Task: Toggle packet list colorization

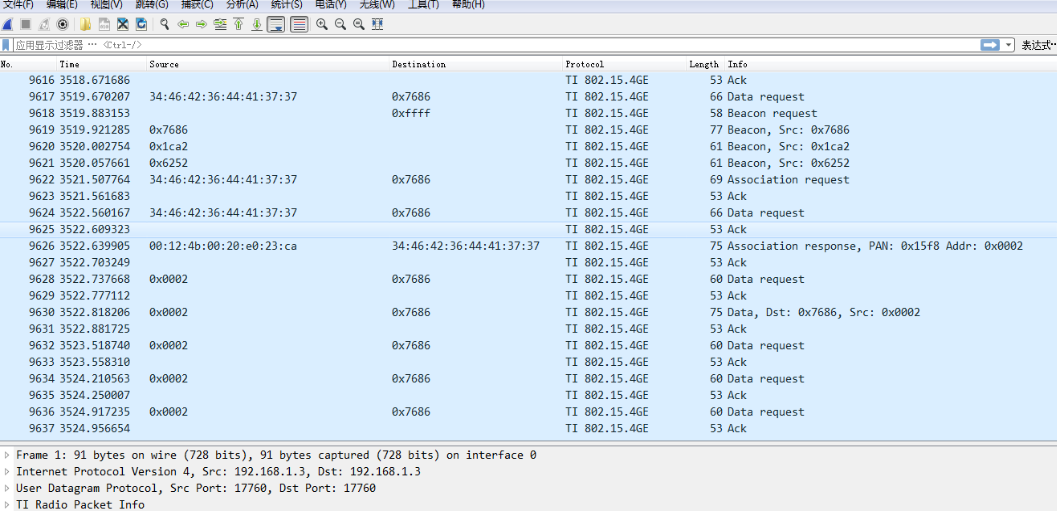Action: pos(299,25)
